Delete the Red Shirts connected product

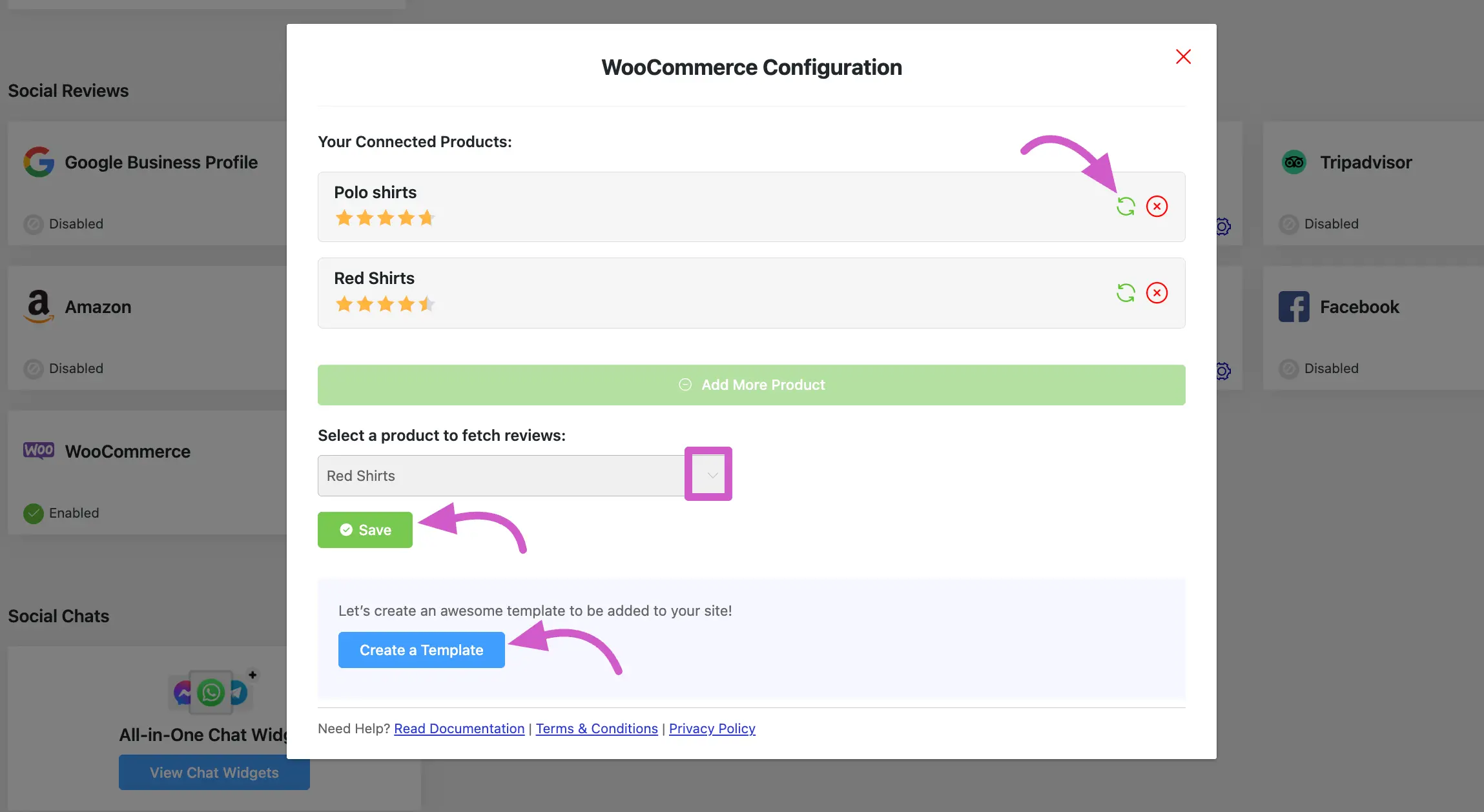[1157, 293]
